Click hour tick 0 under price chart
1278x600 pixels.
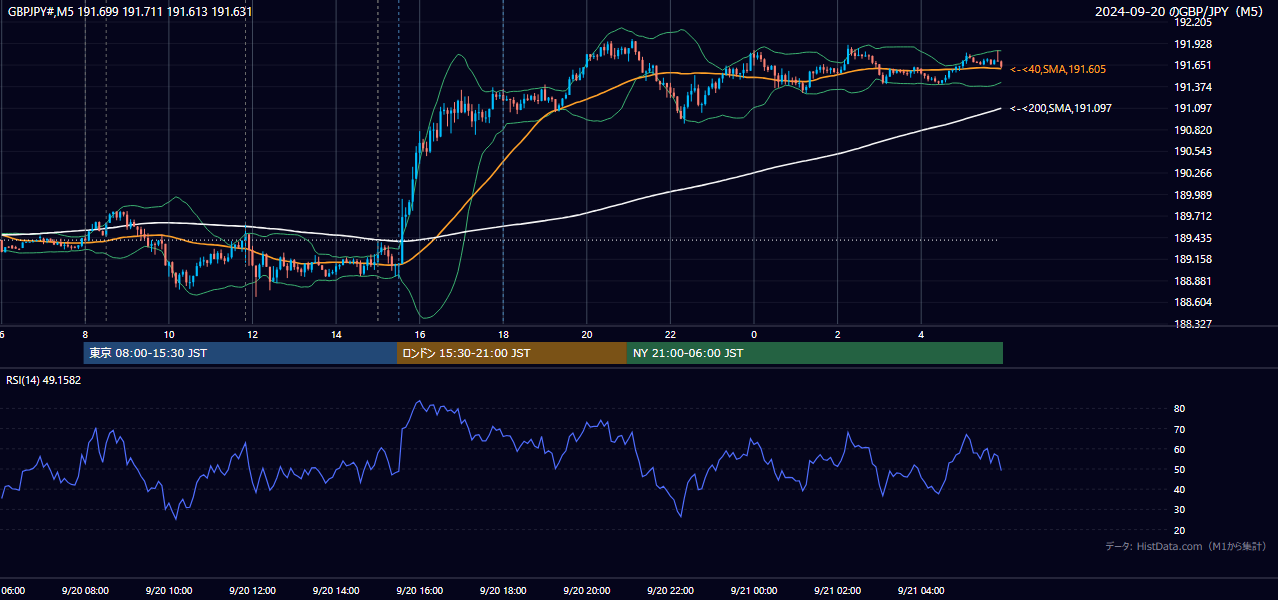[754, 335]
